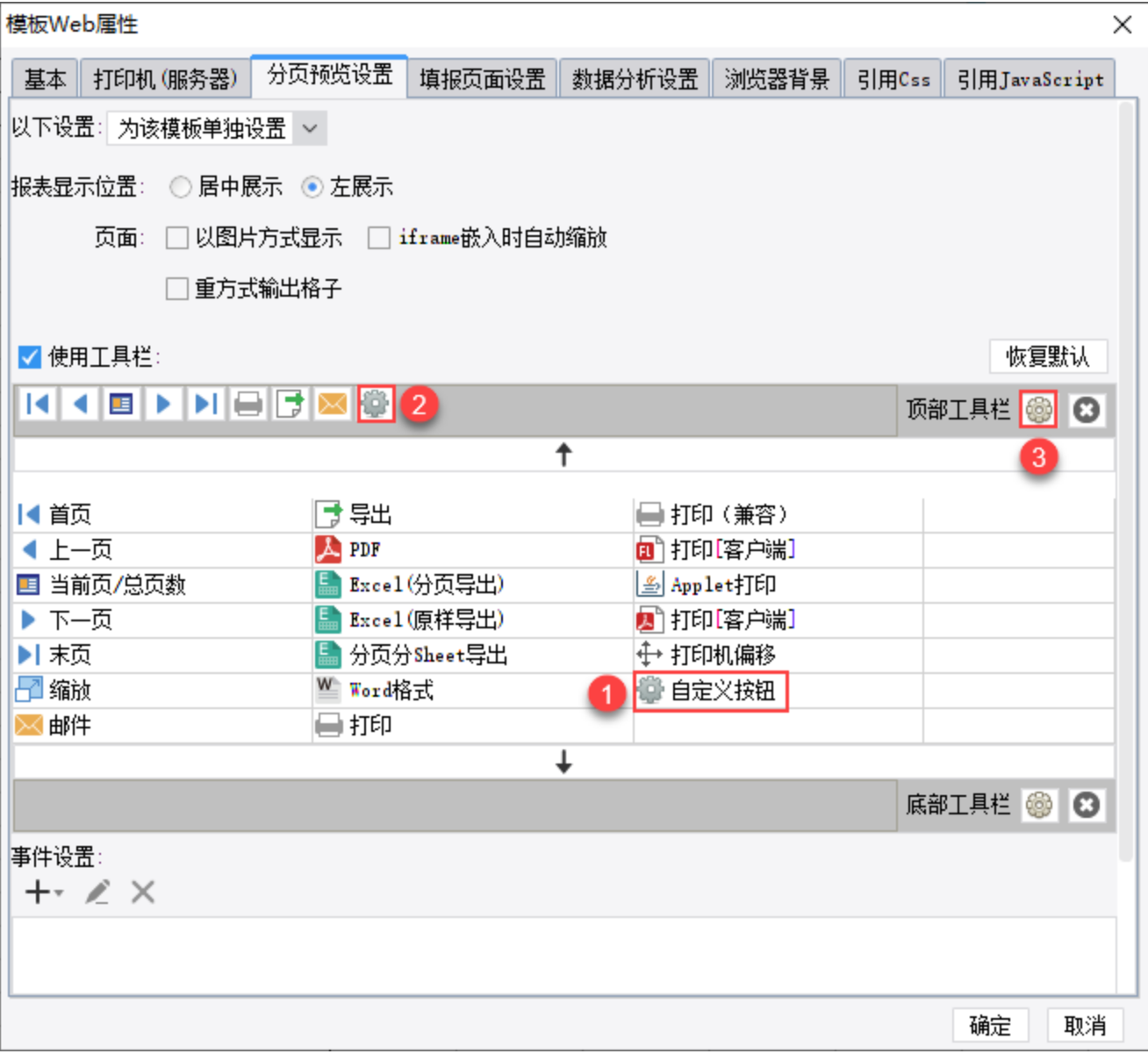Toggle iframe嵌入时自动缩放 checkbox
1148x1054 pixels.
coord(379,238)
